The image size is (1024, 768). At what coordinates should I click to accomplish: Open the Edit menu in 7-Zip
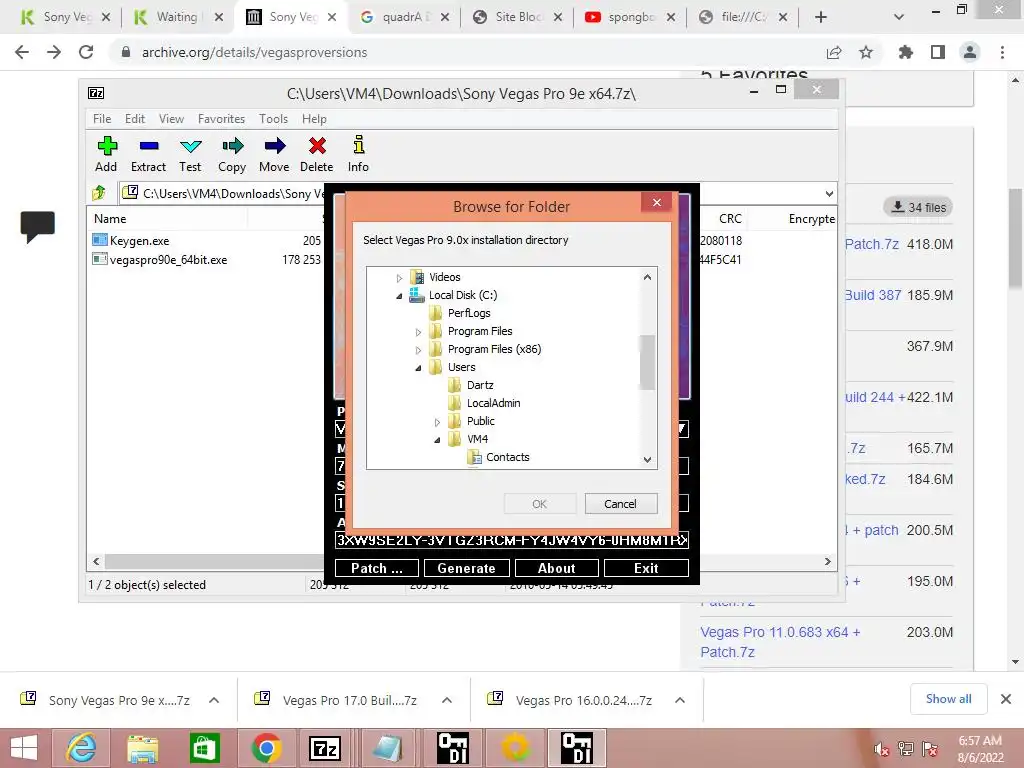click(135, 119)
